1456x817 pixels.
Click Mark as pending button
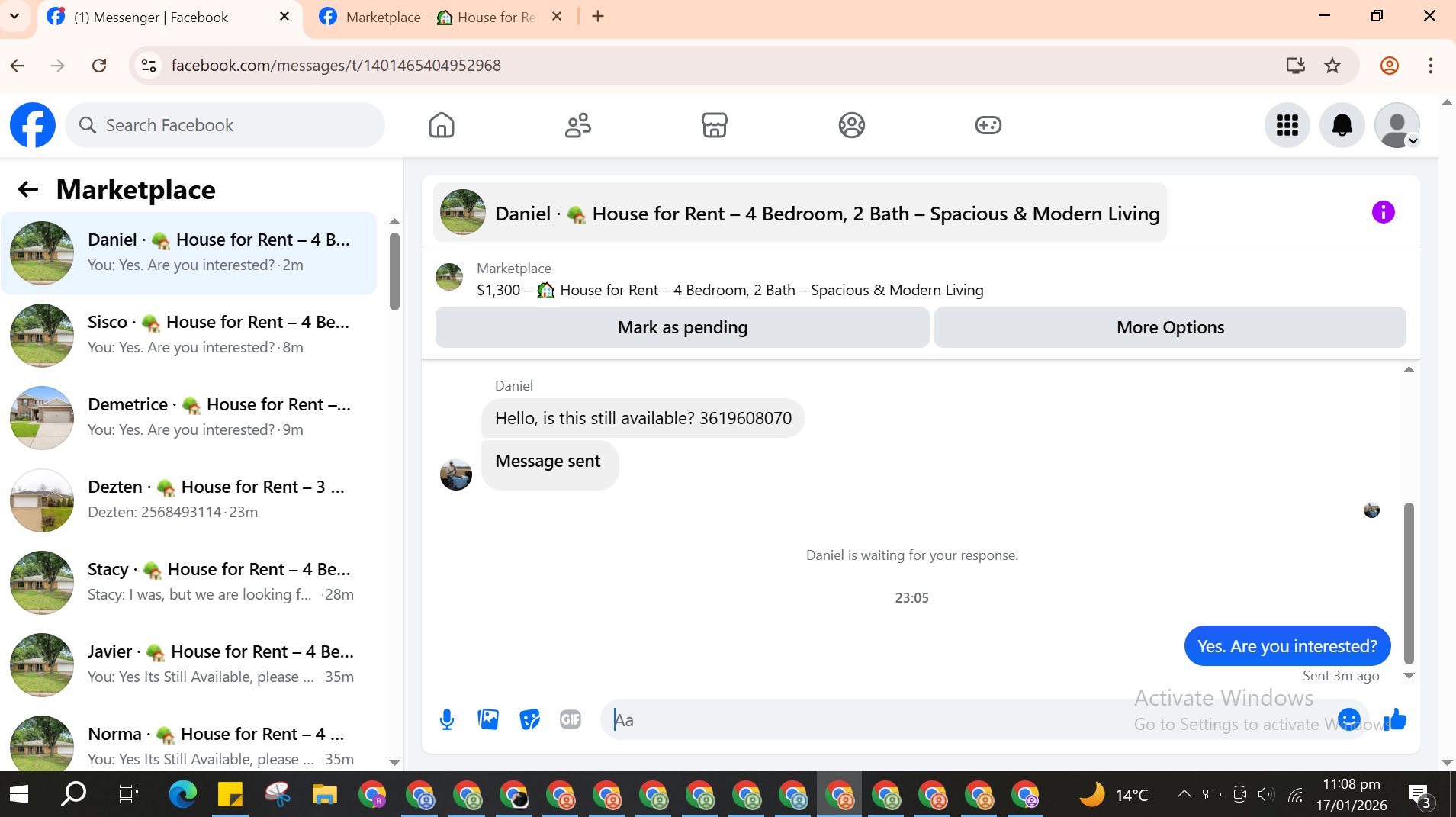682,327
